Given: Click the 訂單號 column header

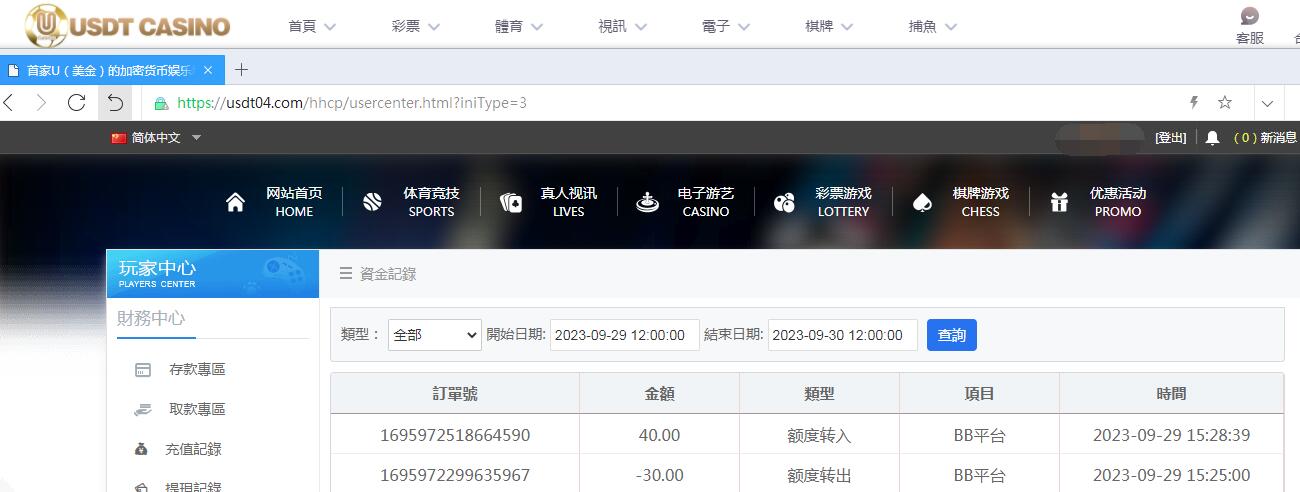Looking at the screenshot, I should tap(455, 394).
